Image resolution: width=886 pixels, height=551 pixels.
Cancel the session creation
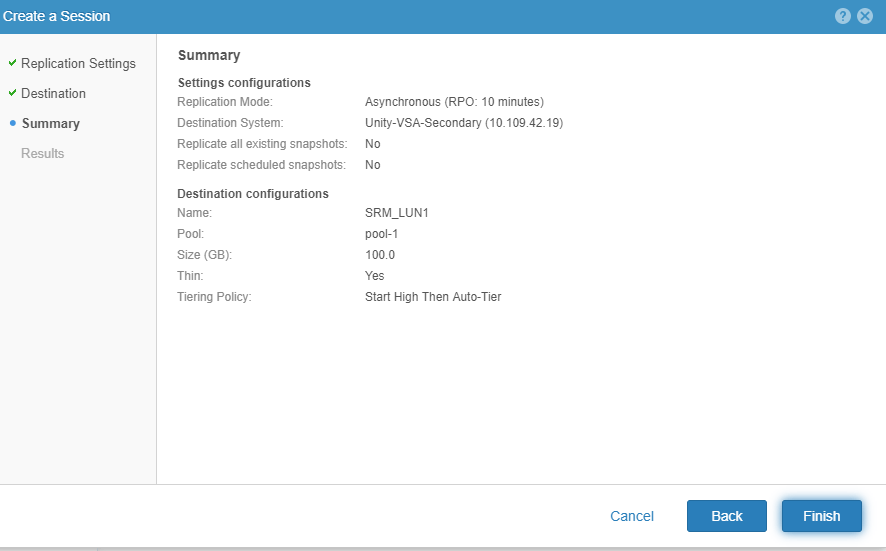pyautogui.click(x=632, y=516)
